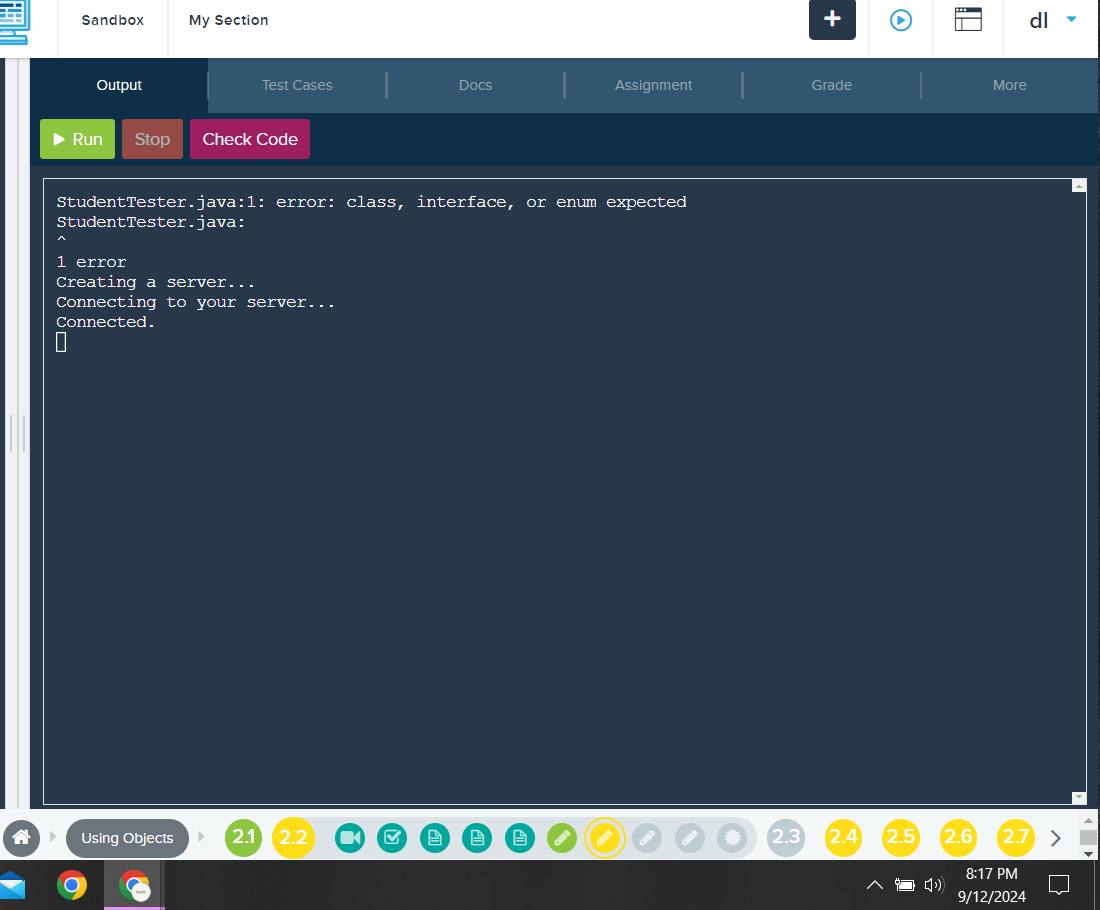
Task: Click the home icon in navigation bar
Action: (22, 838)
